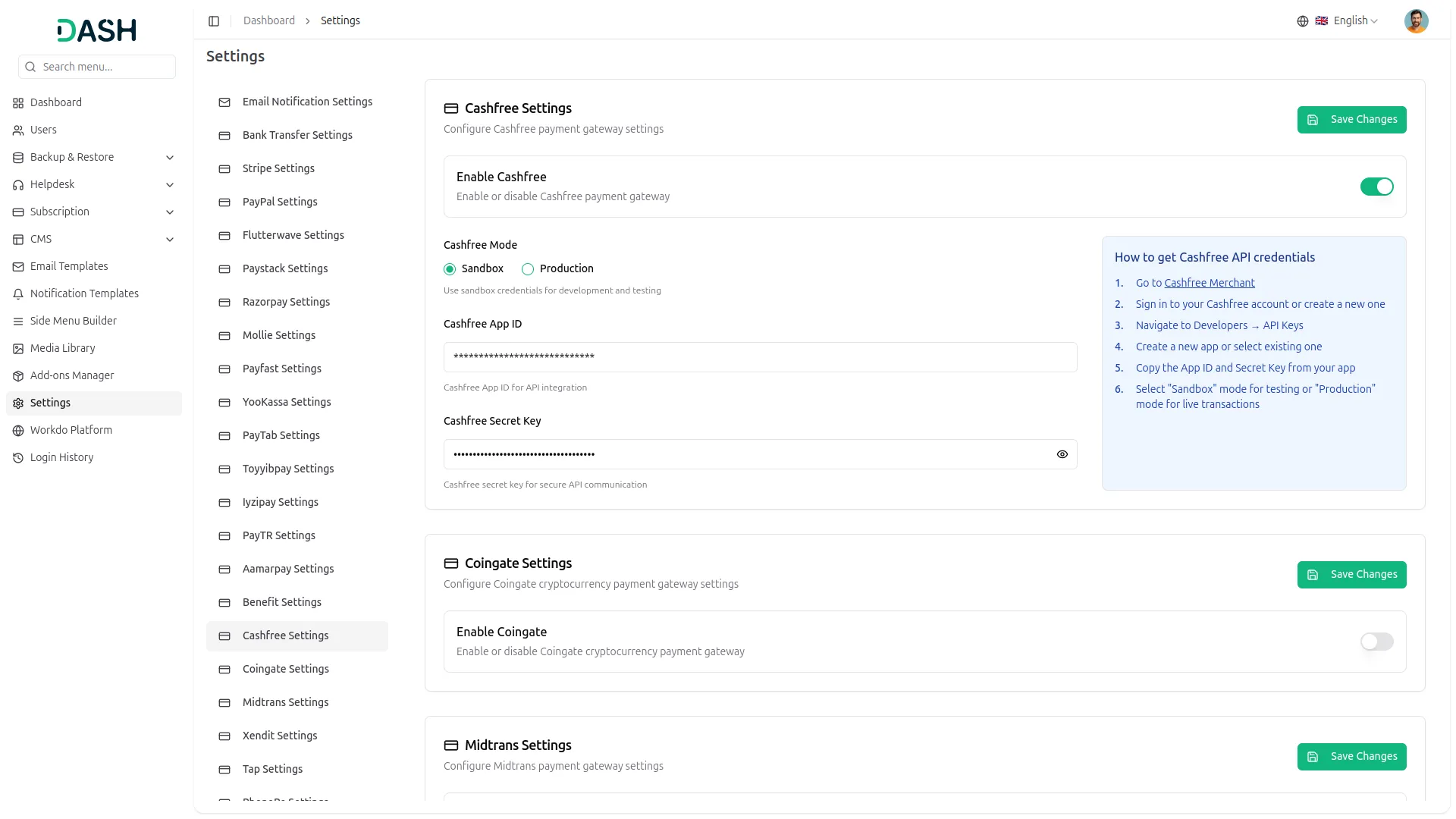
Task: Save changes for Midtrans Settings
Action: (x=1351, y=757)
